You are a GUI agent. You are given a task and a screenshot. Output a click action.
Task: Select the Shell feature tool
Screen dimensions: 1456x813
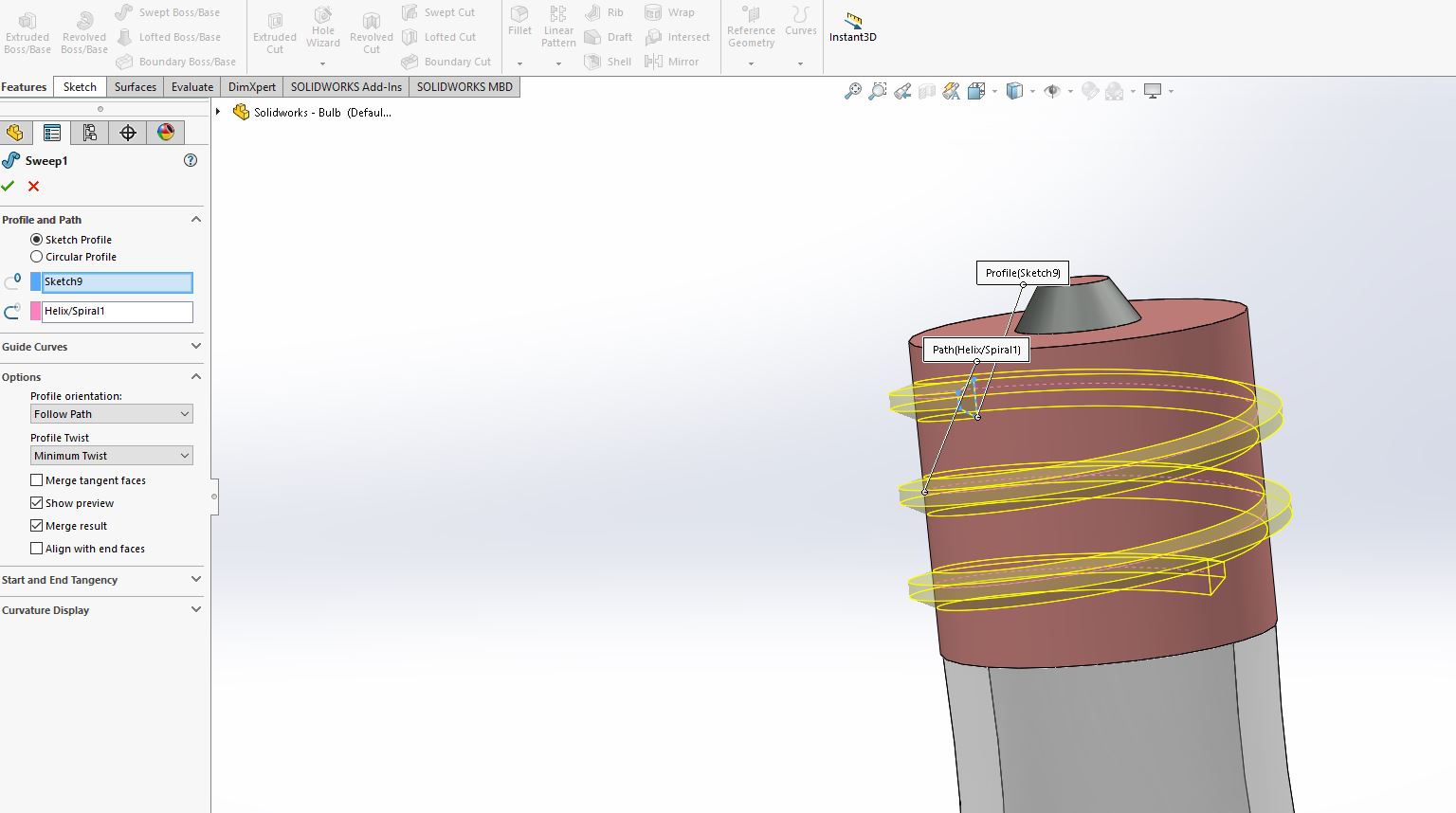tap(608, 61)
